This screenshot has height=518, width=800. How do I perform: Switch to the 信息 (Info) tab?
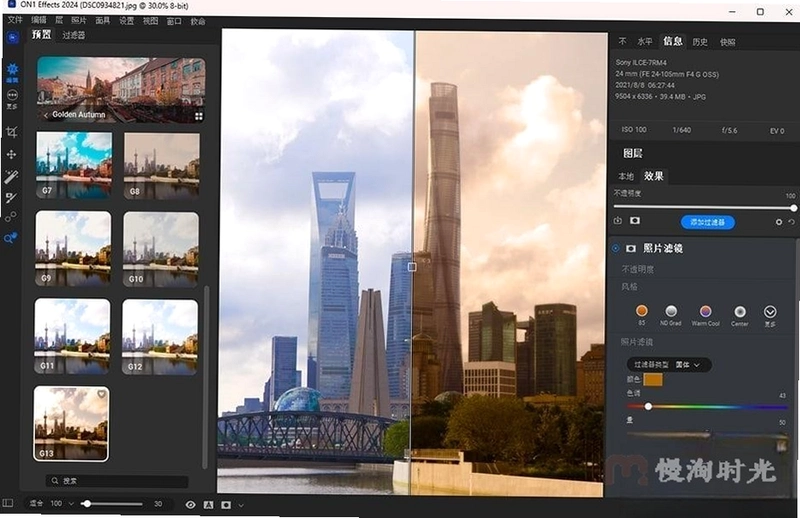(672, 41)
